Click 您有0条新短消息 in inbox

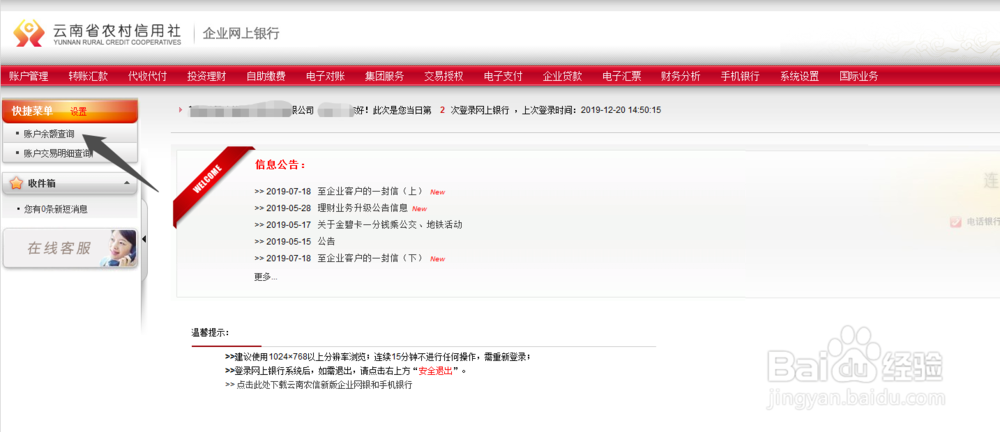click(x=55, y=209)
